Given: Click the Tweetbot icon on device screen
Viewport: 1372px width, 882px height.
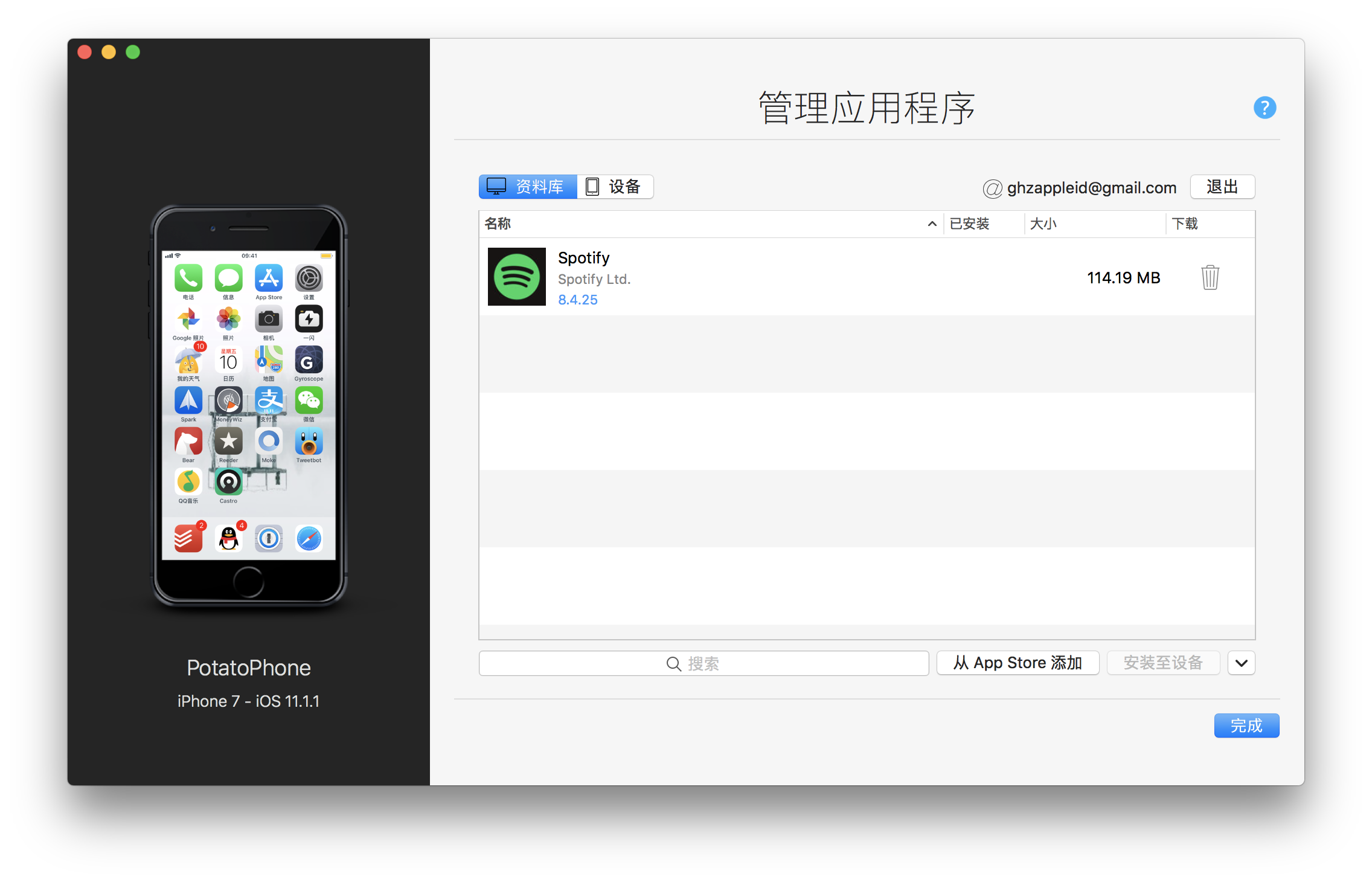Looking at the screenshot, I should pyautogui.click(x=309, y=442).
